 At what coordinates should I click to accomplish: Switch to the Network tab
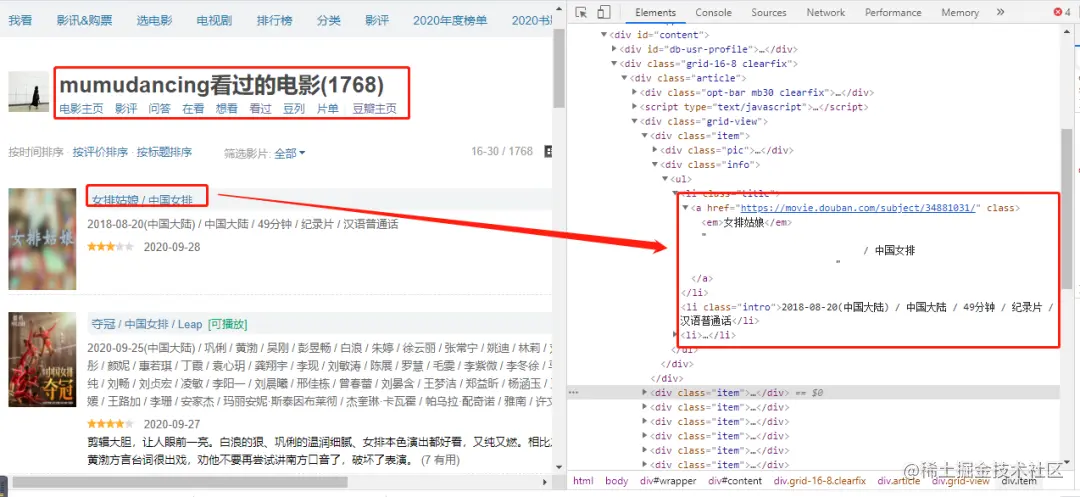coord(825,12)
